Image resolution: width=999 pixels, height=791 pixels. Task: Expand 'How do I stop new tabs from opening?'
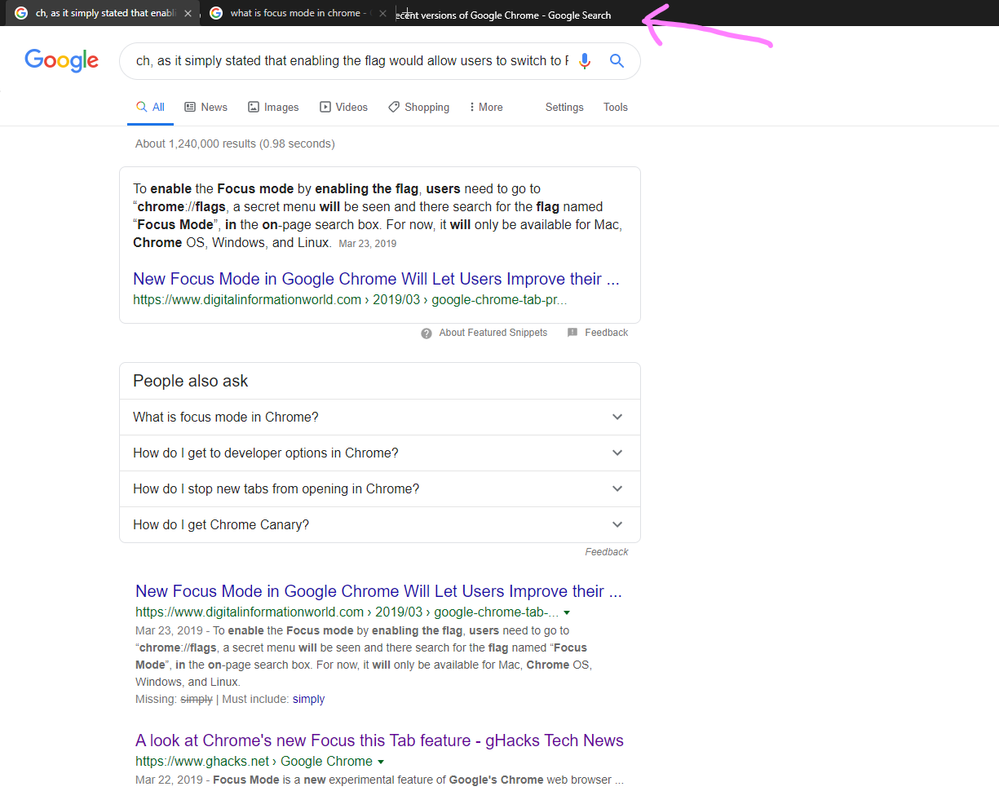[618, 488]
